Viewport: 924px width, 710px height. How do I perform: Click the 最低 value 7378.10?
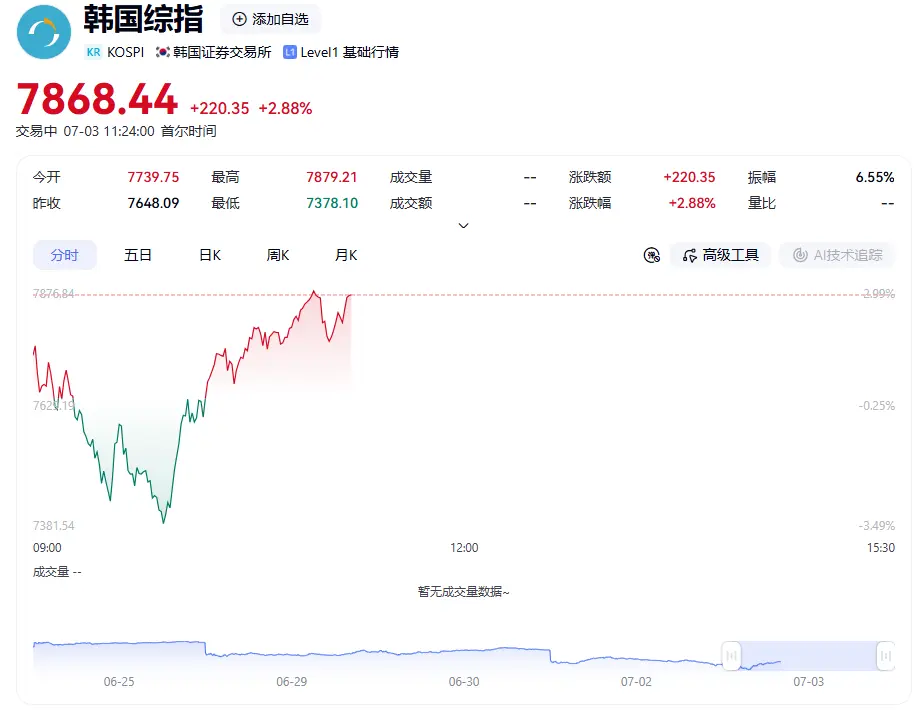click(332, 203)
